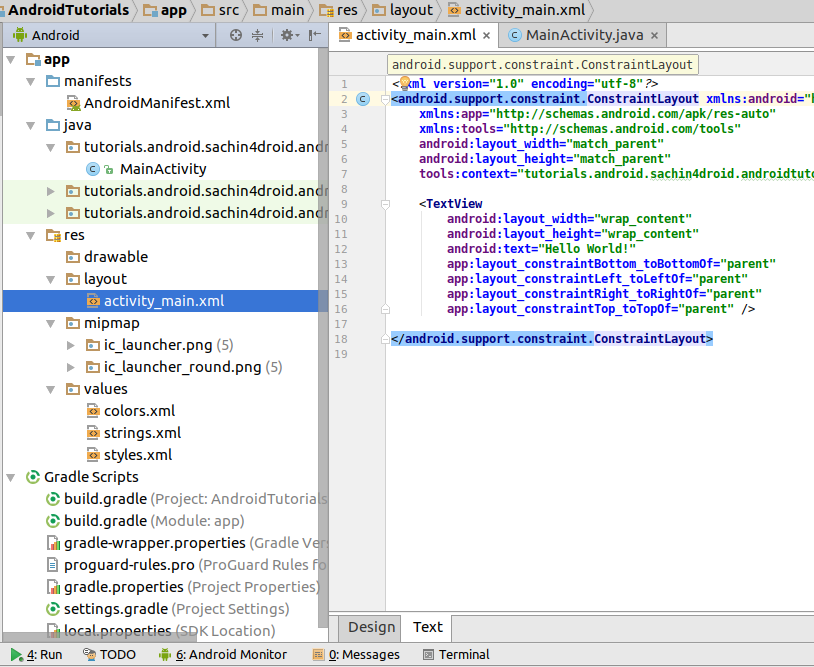Open build.gradle for Project AndroidTutorials

[187, 499]
